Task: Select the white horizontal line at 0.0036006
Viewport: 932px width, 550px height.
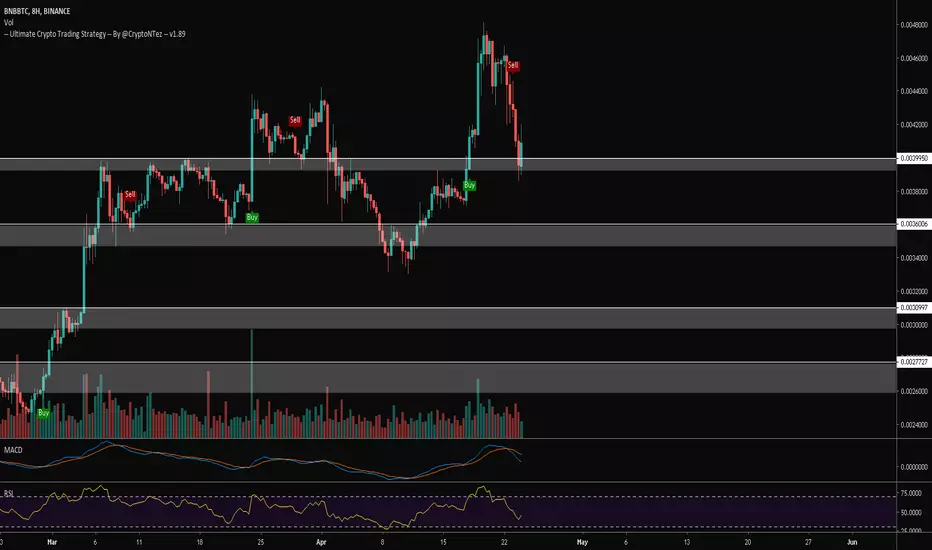Action: (x=448, y=224)
